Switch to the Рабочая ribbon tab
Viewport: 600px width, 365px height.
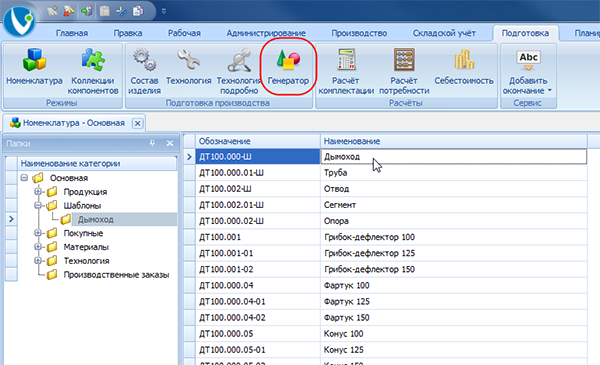184,33
